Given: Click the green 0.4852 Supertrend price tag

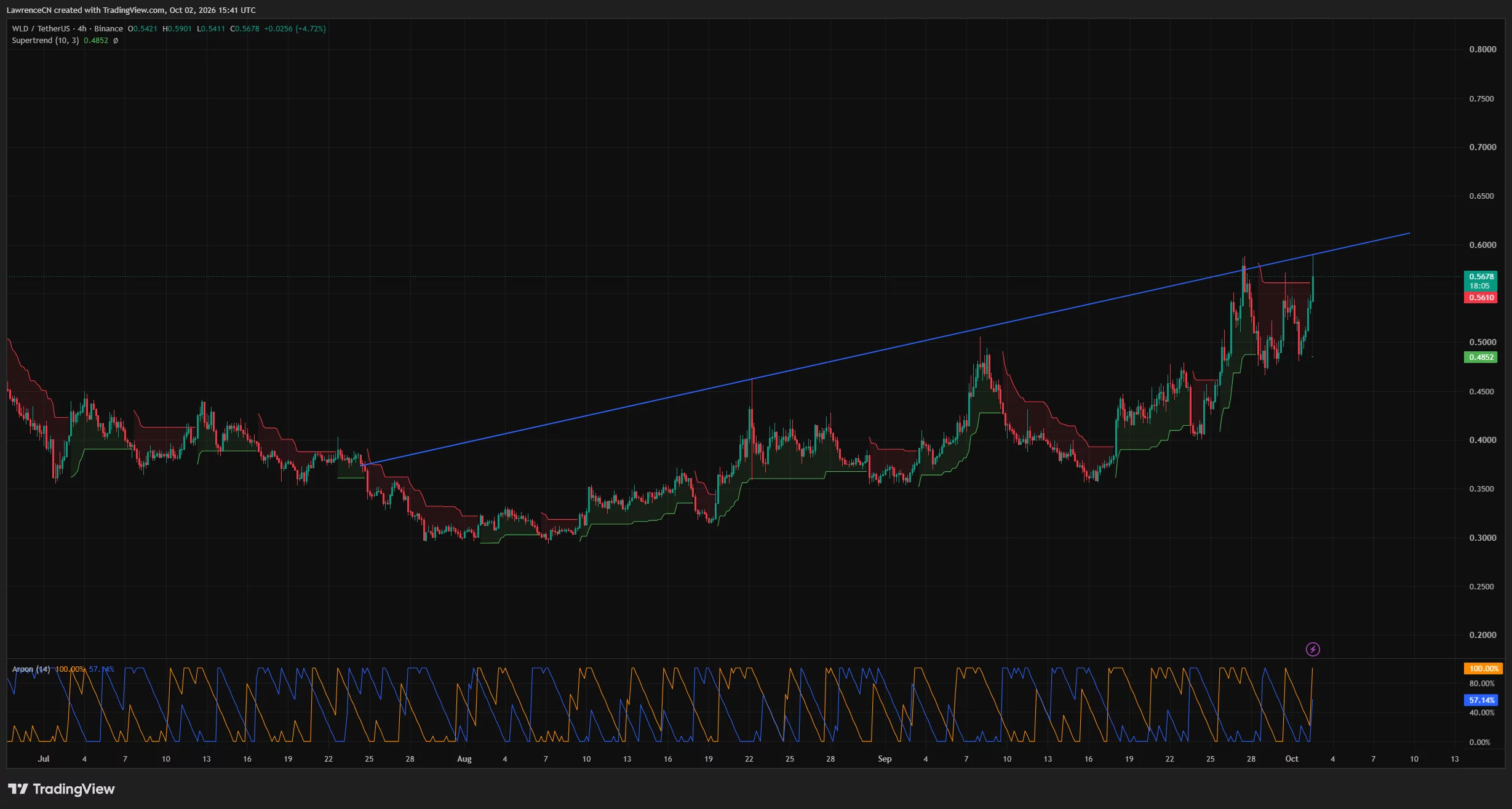Looking at the screenshot, I should 1481,357.
